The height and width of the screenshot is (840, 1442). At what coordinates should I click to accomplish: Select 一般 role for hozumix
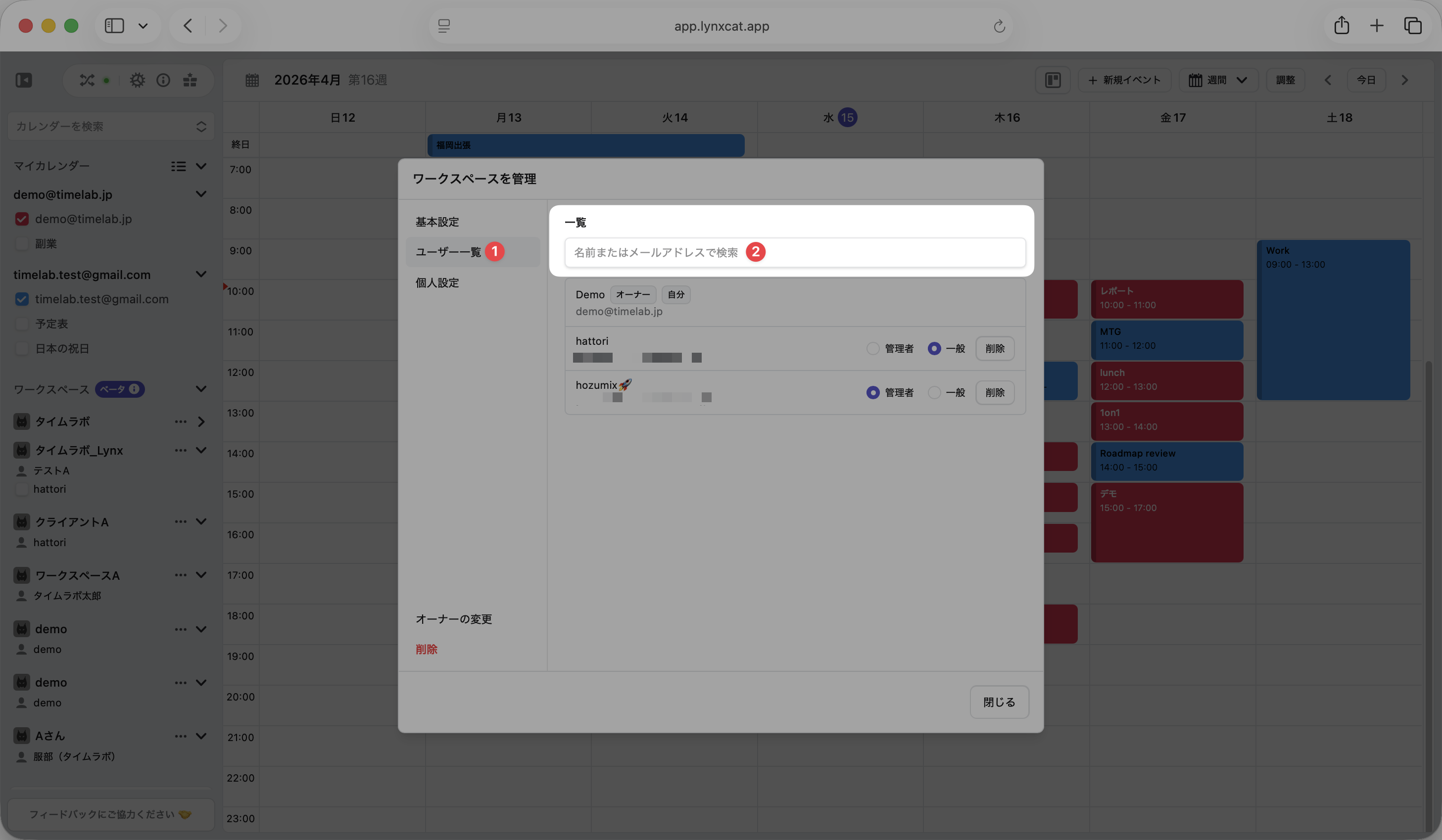(934, 392)
